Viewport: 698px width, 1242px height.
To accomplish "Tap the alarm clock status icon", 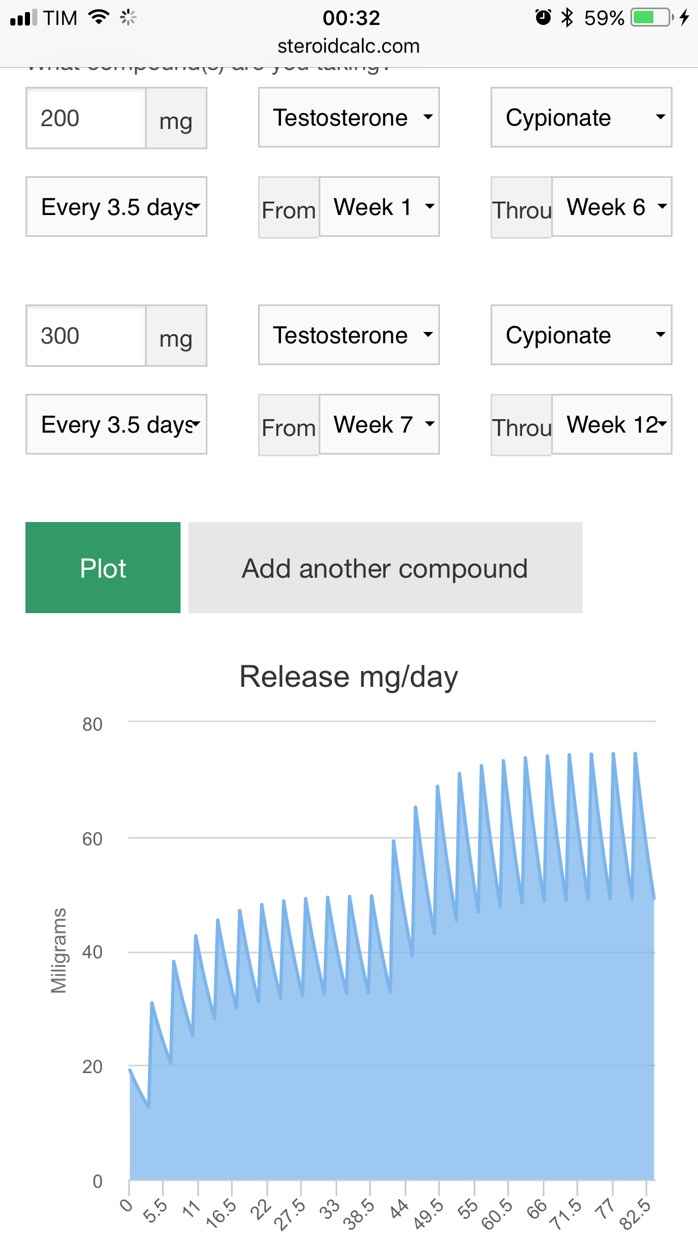I will (543, 17).
